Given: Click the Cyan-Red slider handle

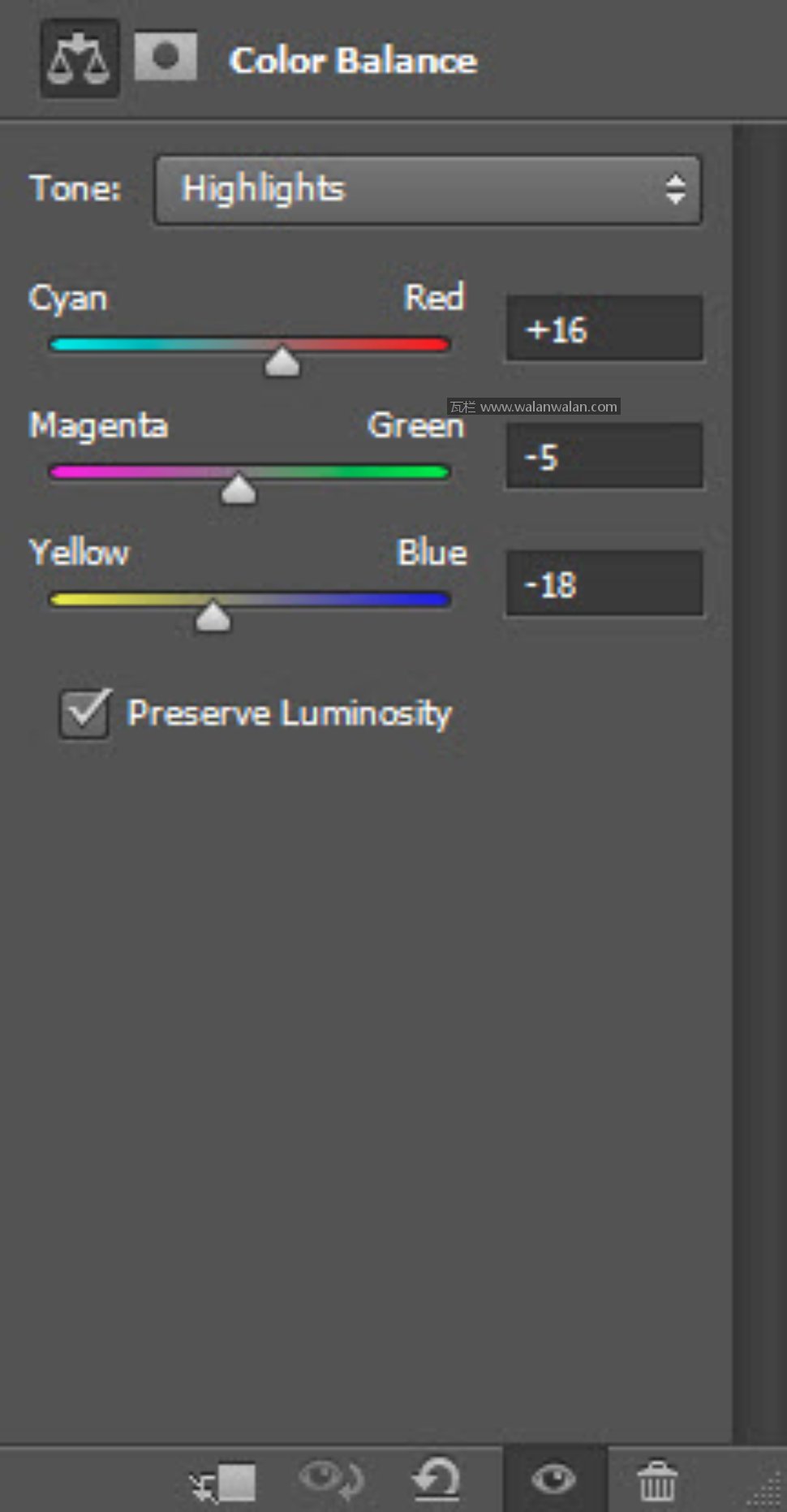Looking at the screenshot, I should [x=282, y=361].
